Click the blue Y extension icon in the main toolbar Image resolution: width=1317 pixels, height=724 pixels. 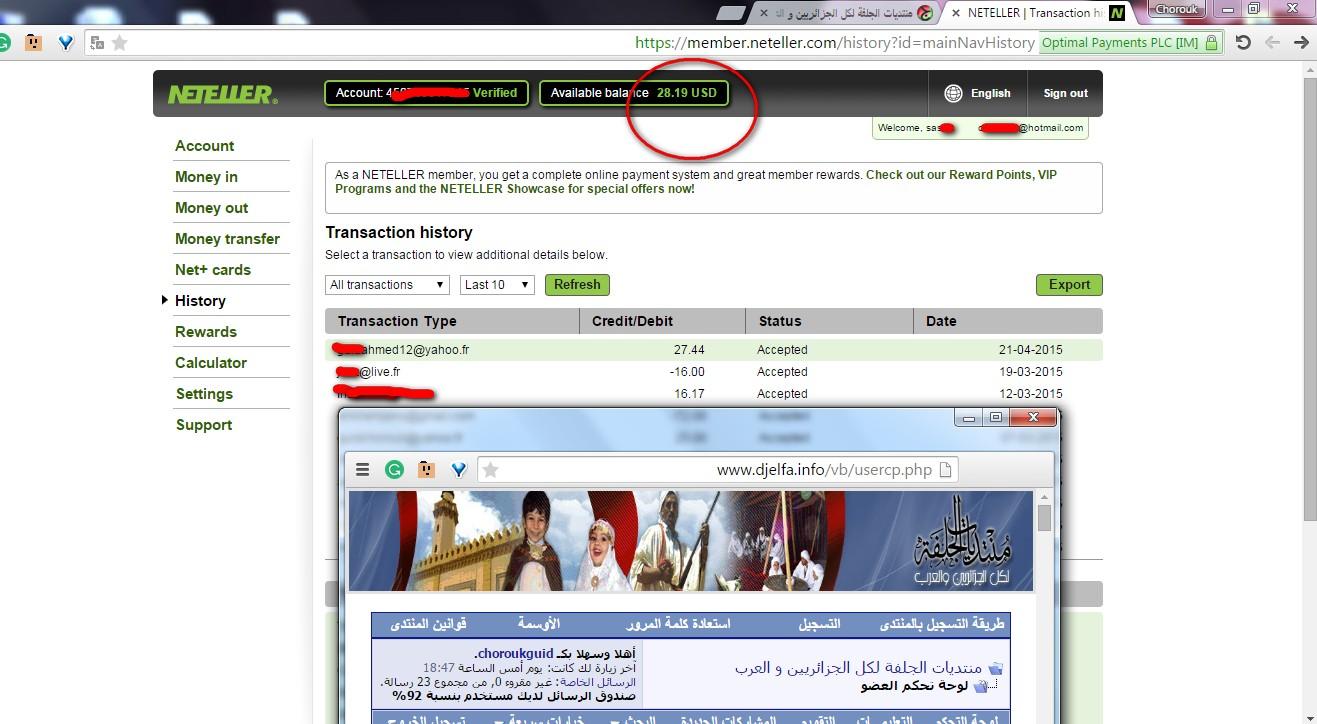[65, 43]
